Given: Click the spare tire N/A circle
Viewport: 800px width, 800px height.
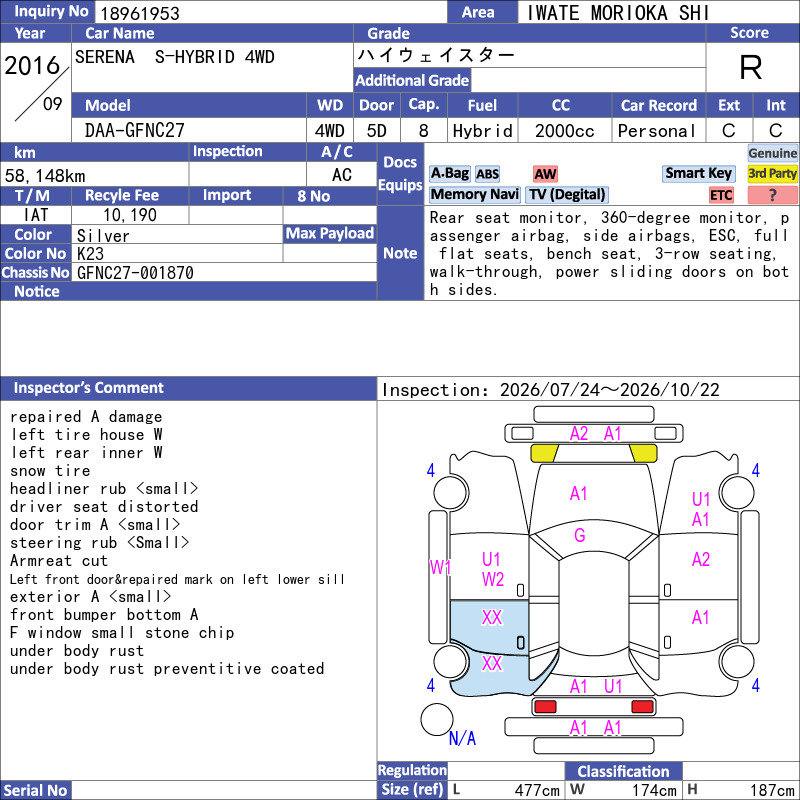Looking at the screenshot, I should click(x=437, y=719).
